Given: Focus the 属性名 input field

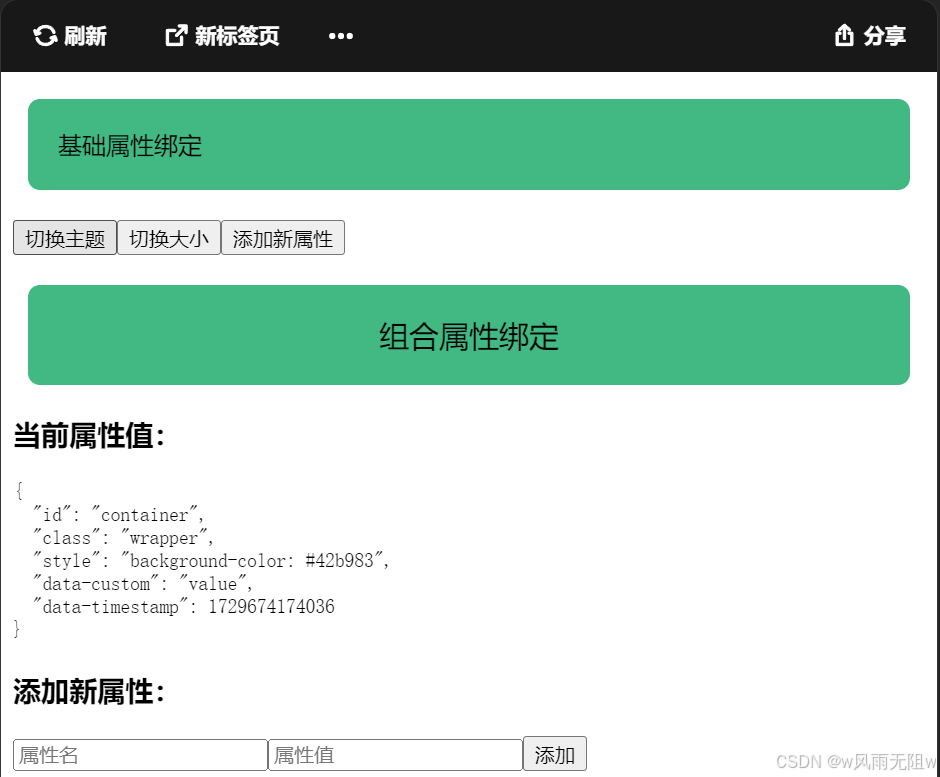Looking at the screenshot, I should (140, 755).
